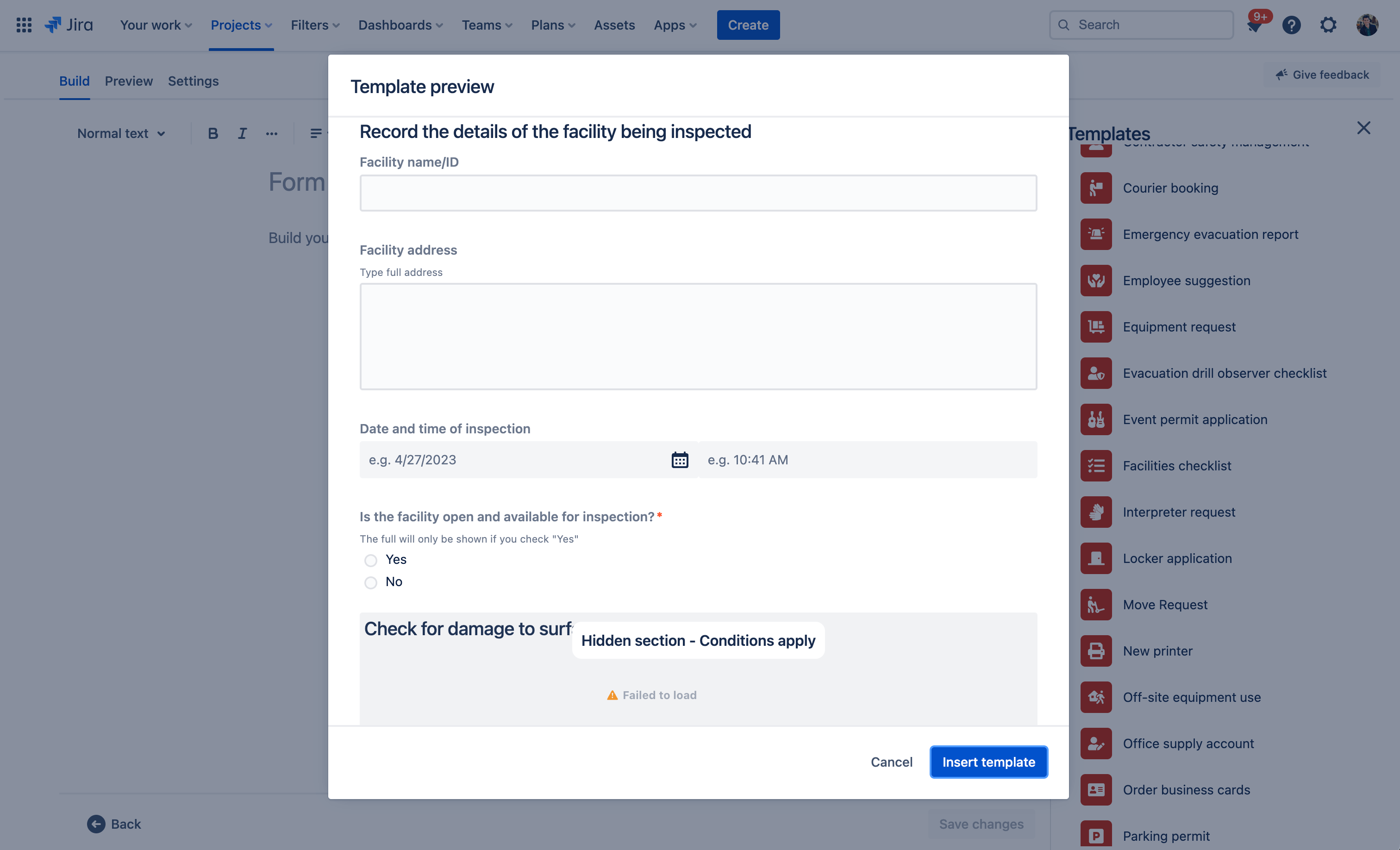The height and width of the screenshot is (850, 1400).
Task: Select the No radio button
Action: pyautogui.click(x=371, y=582)
